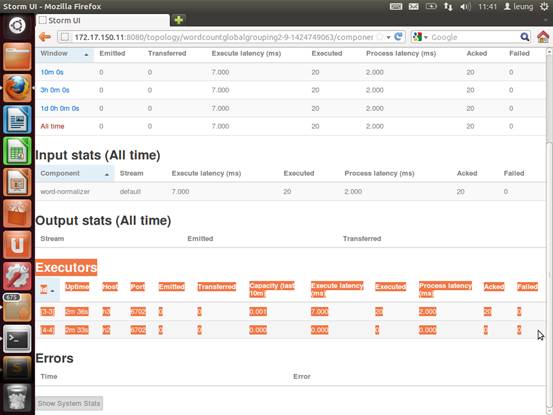553x415 pixels.
Task: Sort Executors by Capacity (last 10m) header
Action: click(x=272, y=289)
